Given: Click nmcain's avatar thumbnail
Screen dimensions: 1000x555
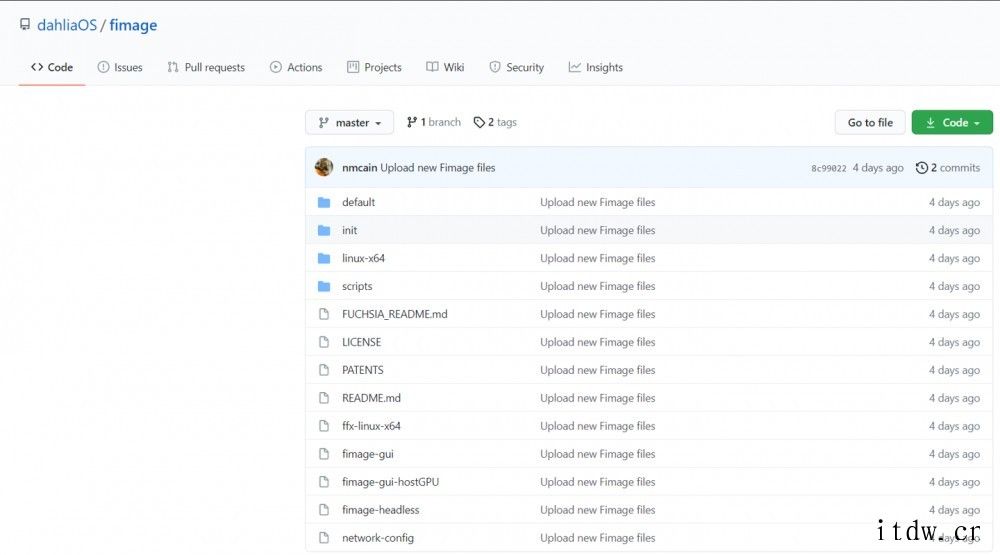Looking at the screenshot, I should (x=324, y=167).
